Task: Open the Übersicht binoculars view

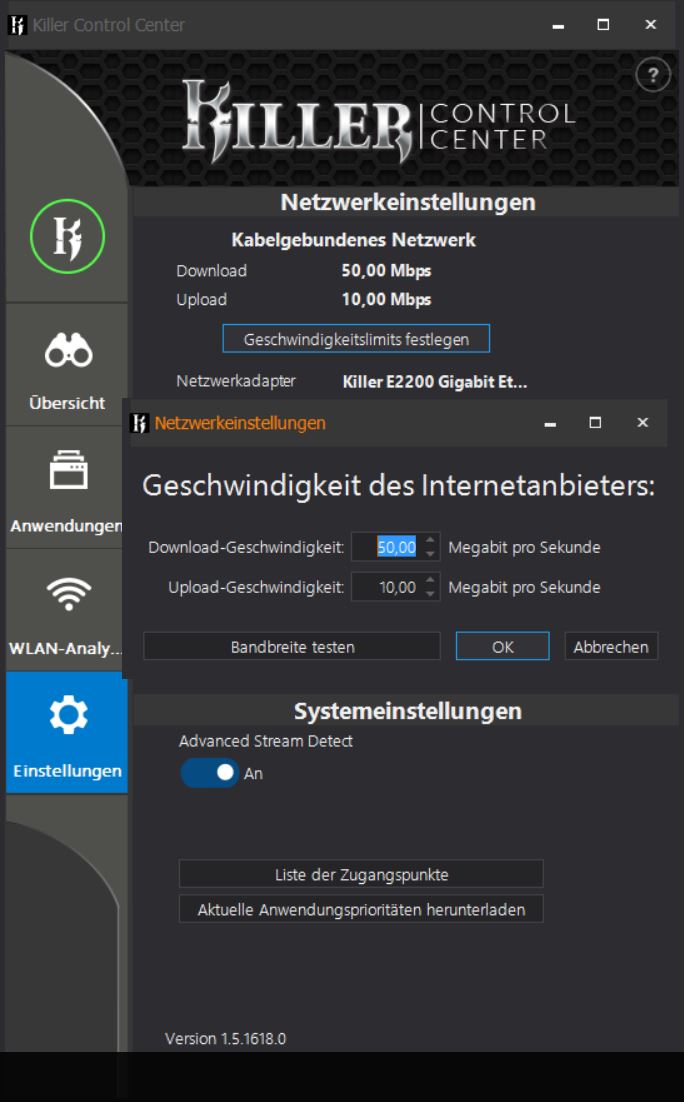Action: [x=67, y=365]
